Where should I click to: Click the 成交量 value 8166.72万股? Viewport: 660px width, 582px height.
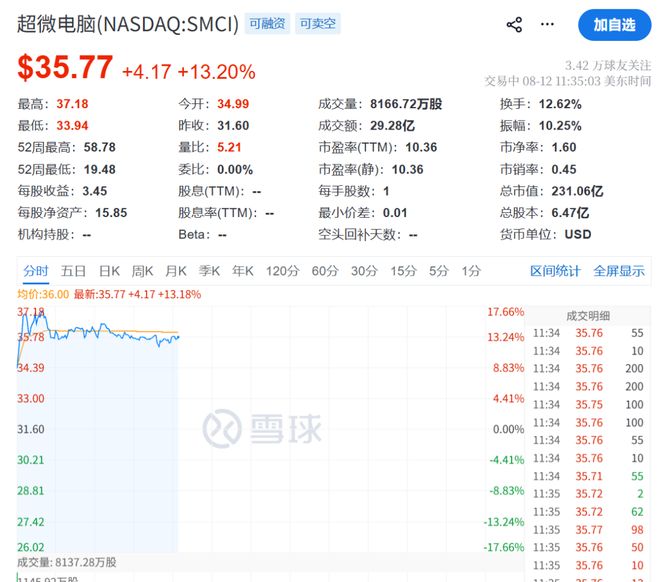[406, 104]
